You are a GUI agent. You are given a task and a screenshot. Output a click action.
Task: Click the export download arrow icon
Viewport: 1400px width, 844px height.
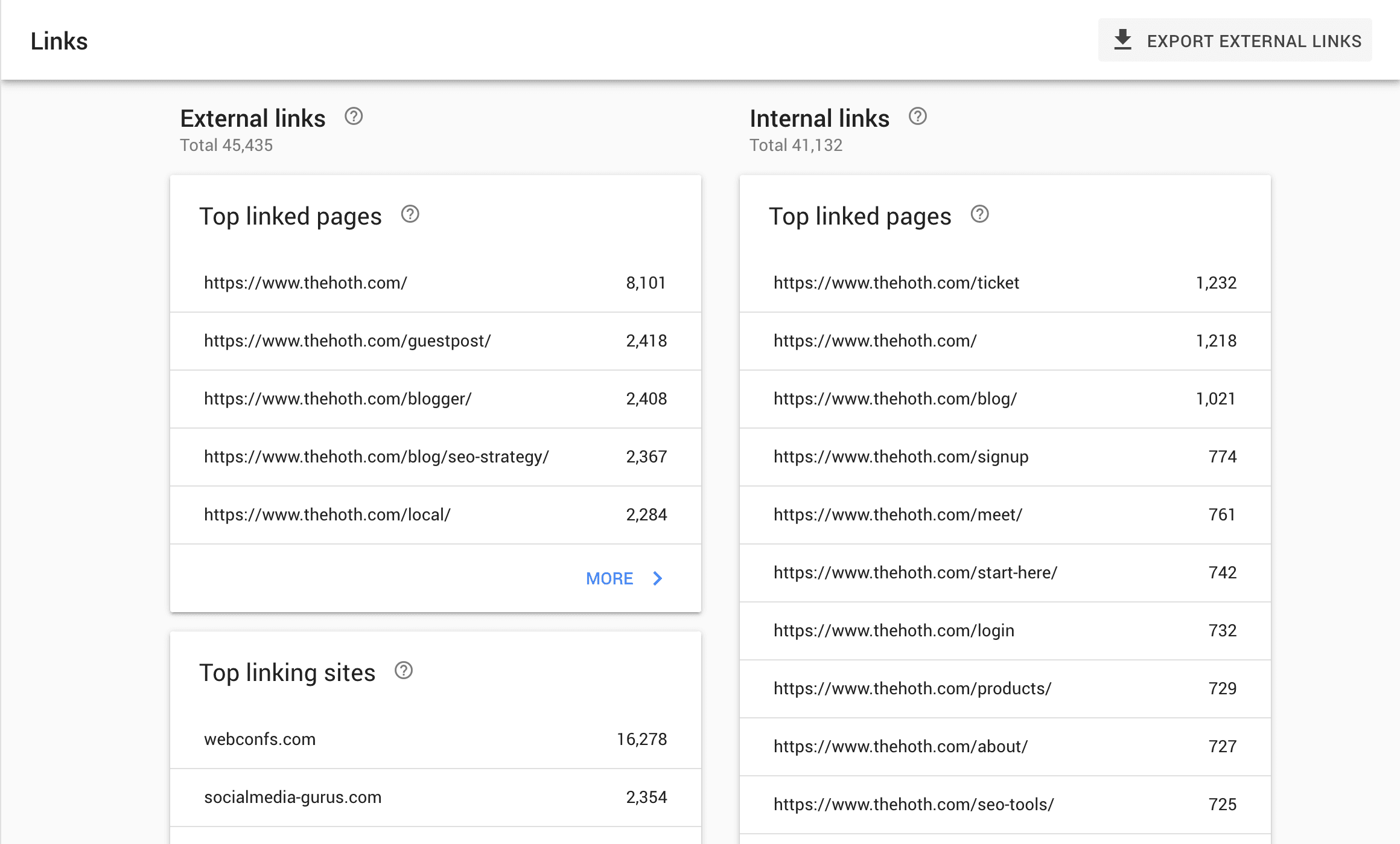[1122, 40]
